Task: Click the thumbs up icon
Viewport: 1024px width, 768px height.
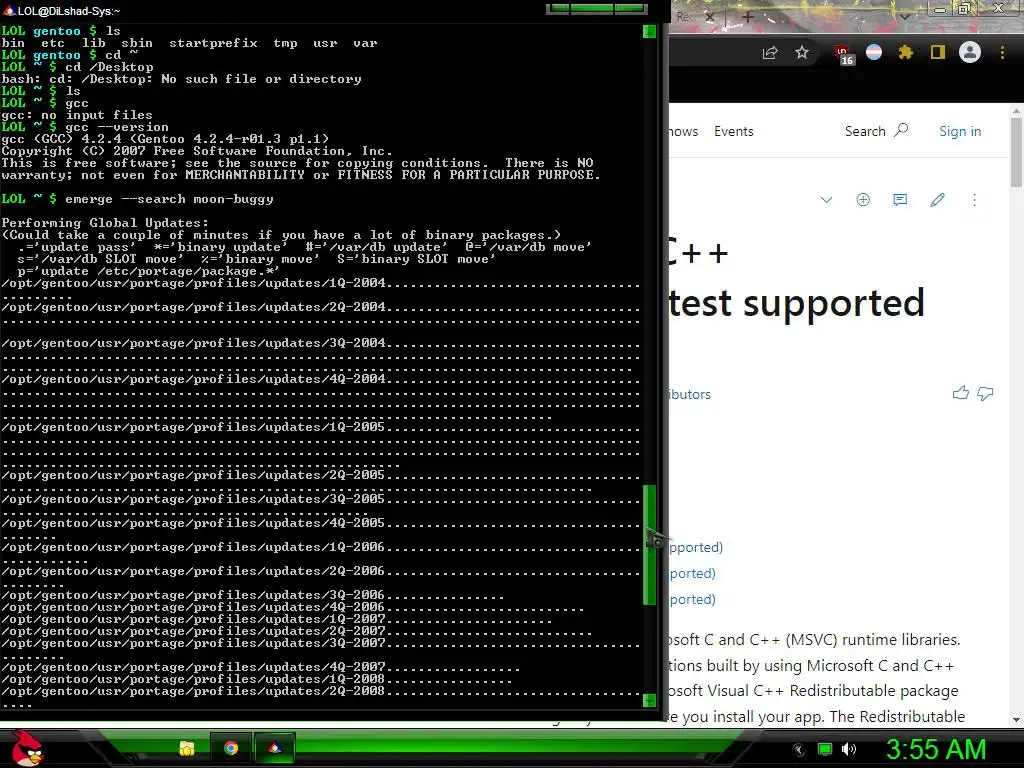Action: [x=961, y=393]
